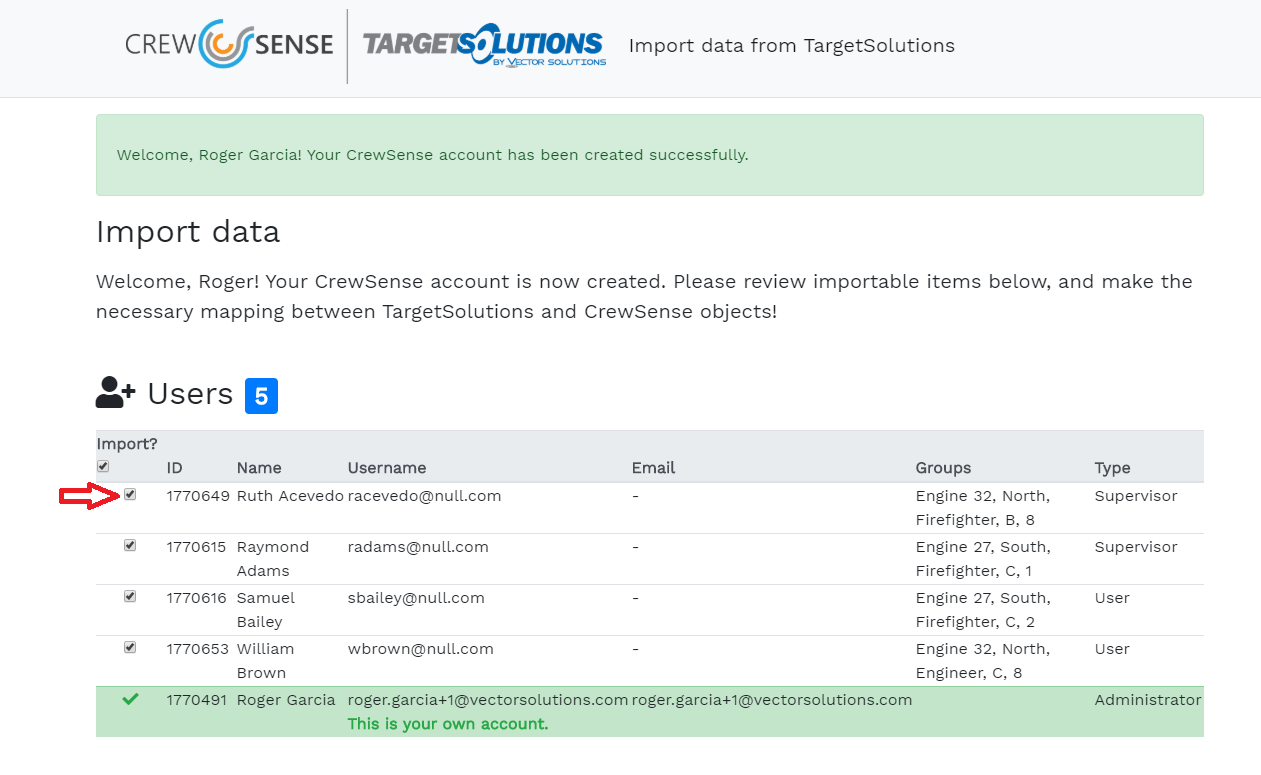Click the blue Users count badge 5
The width and height of the screenshot is (1261, 775).
(261, 396)
